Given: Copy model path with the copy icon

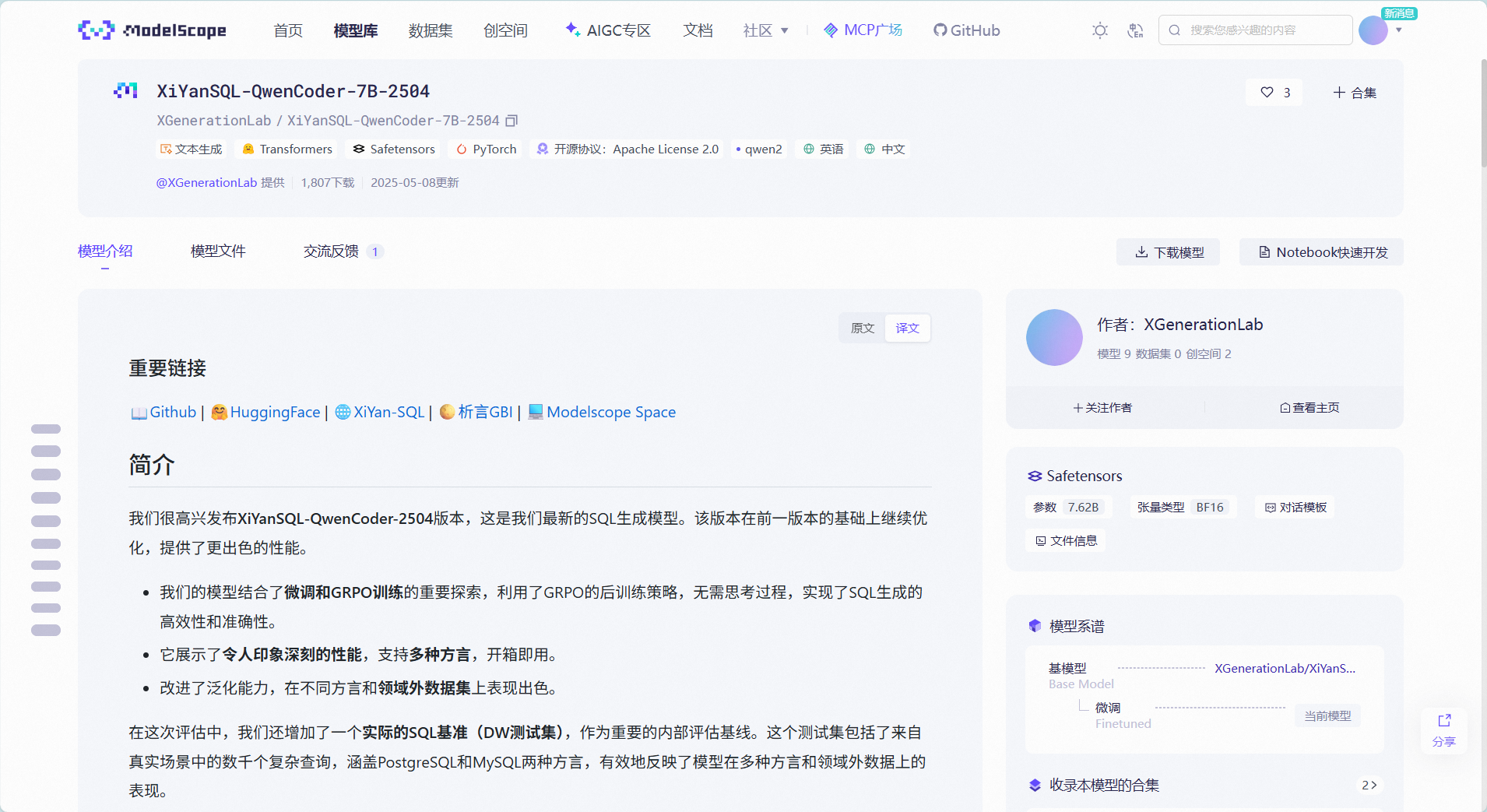Looking at the screenshot, I should [511, 121].
